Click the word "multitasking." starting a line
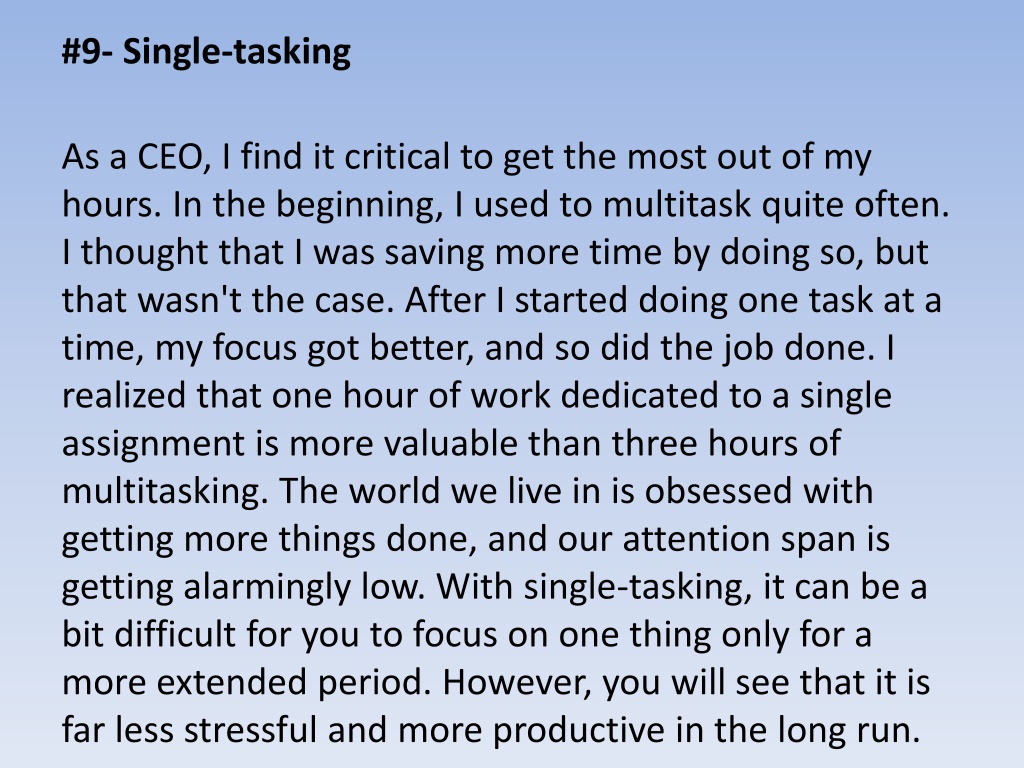 (x=165, y=491)
